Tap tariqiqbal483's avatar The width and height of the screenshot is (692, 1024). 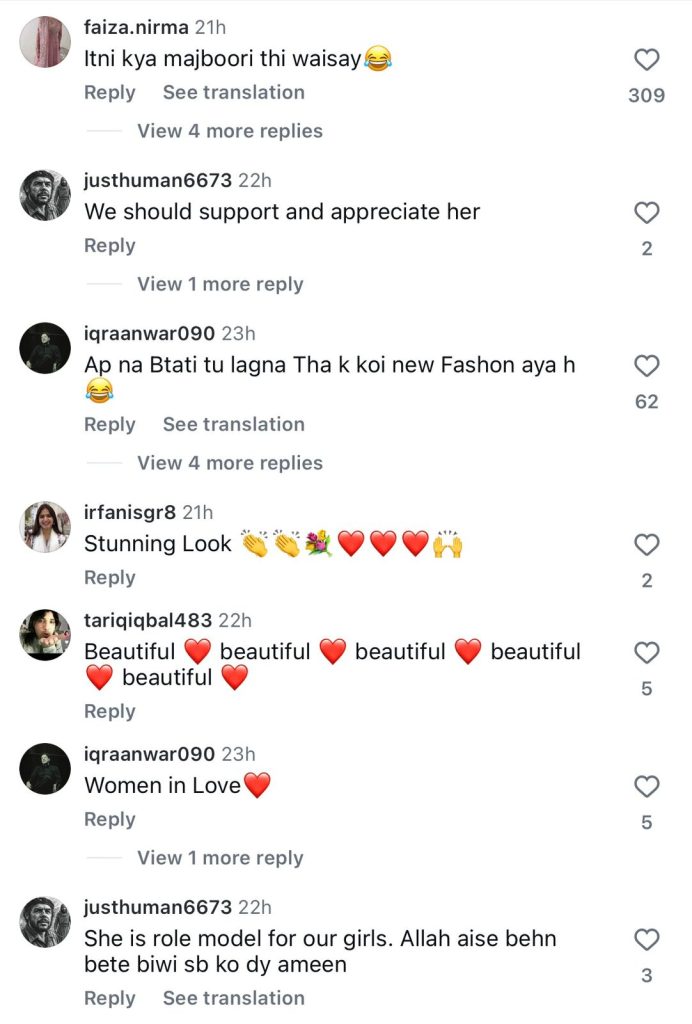click(46, 633)
